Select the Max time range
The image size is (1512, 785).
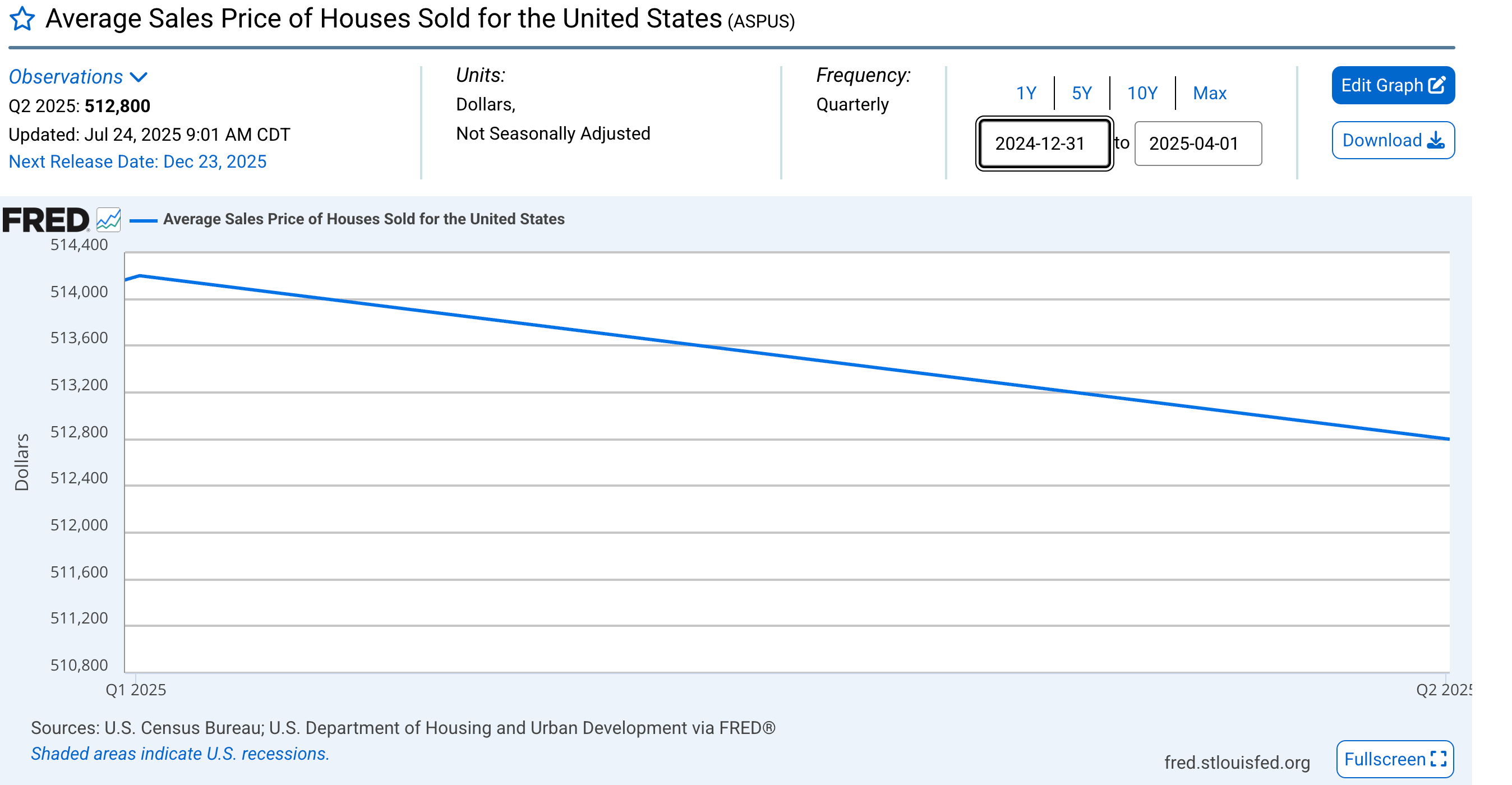point(1209,93)
